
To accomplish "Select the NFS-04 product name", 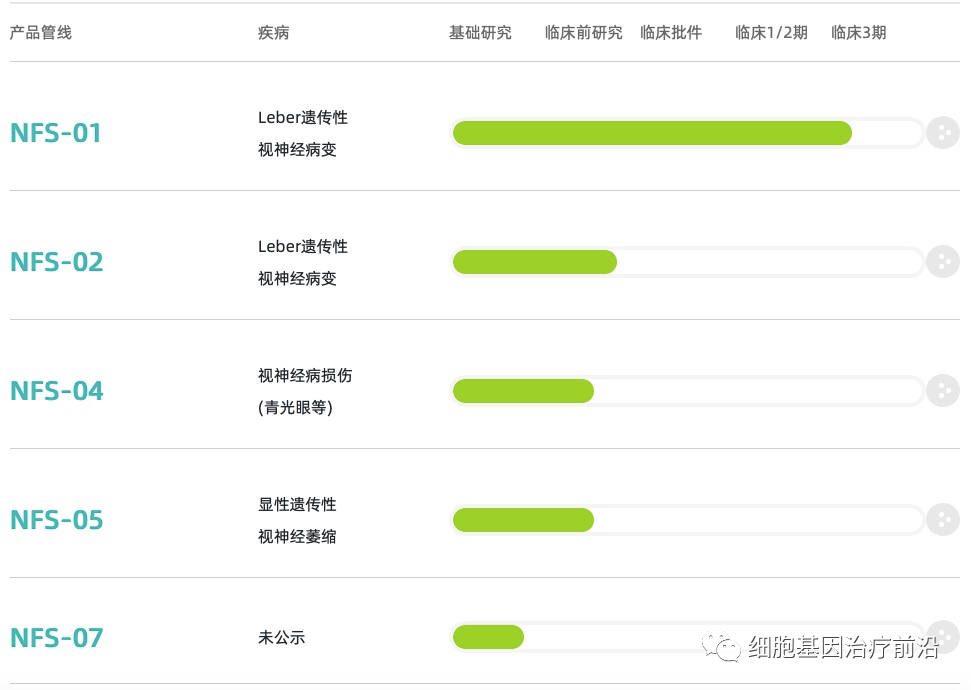I will tap(57, 391).
